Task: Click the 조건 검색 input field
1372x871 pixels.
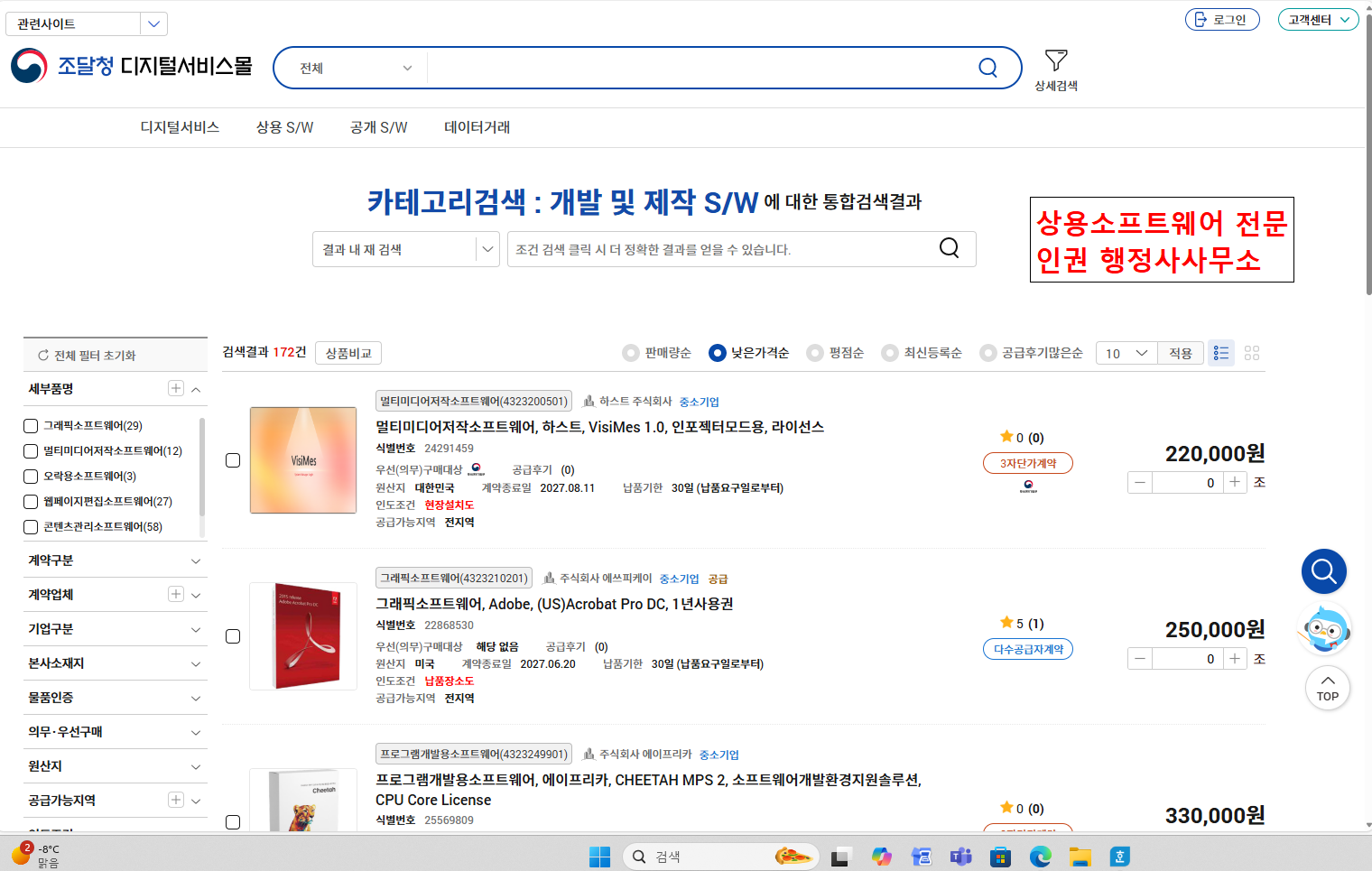Action: (x=722, y=249)
